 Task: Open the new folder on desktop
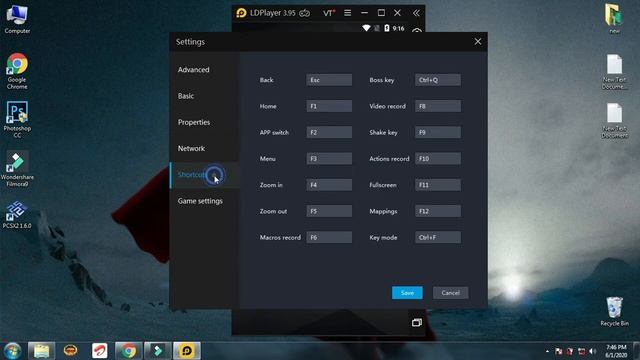pos(614,19)
